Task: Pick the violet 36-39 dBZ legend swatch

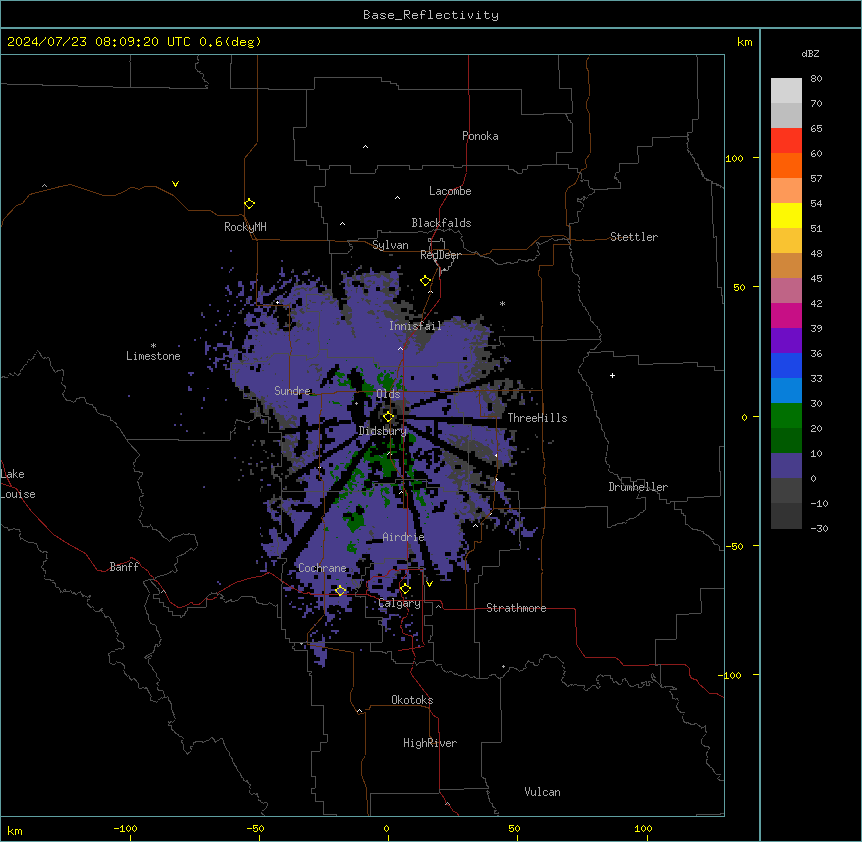Action: click(786, 341)
